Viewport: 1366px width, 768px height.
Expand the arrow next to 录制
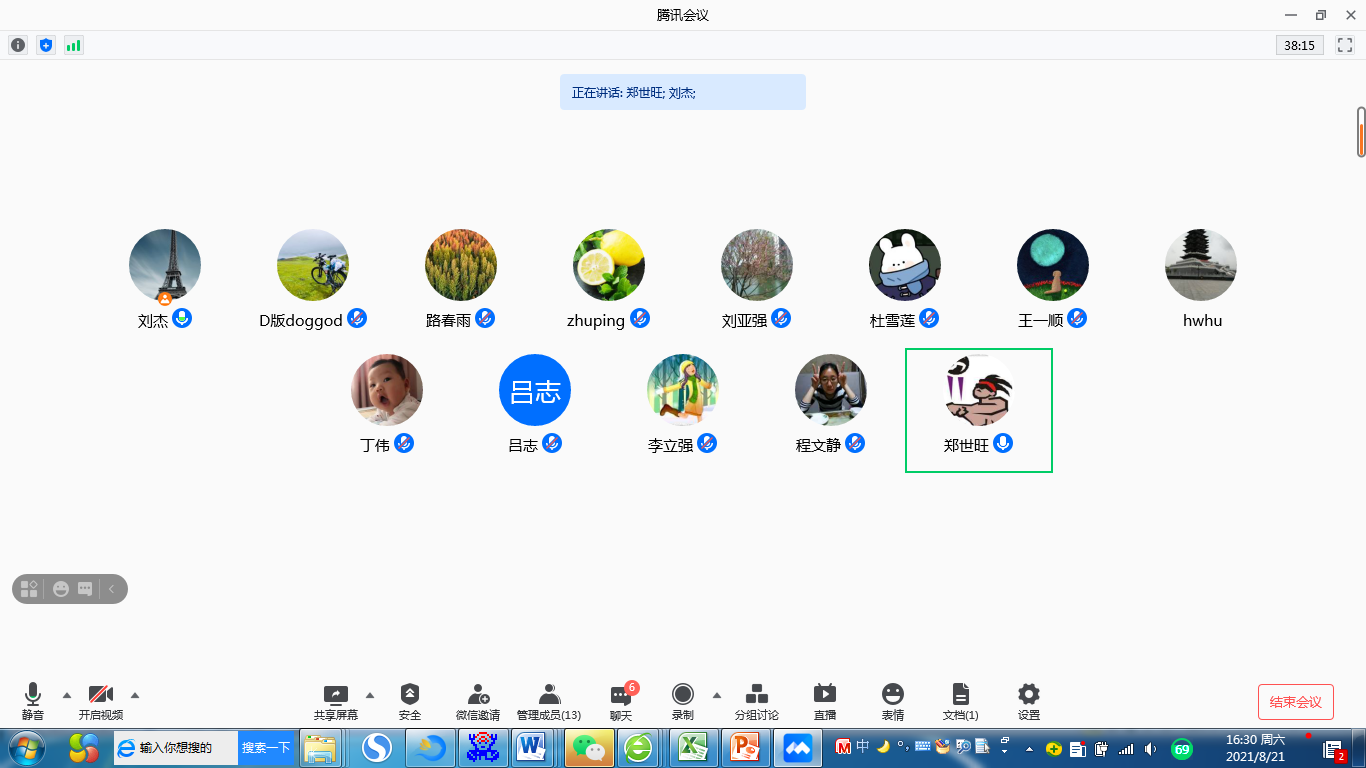pos(716,694)
